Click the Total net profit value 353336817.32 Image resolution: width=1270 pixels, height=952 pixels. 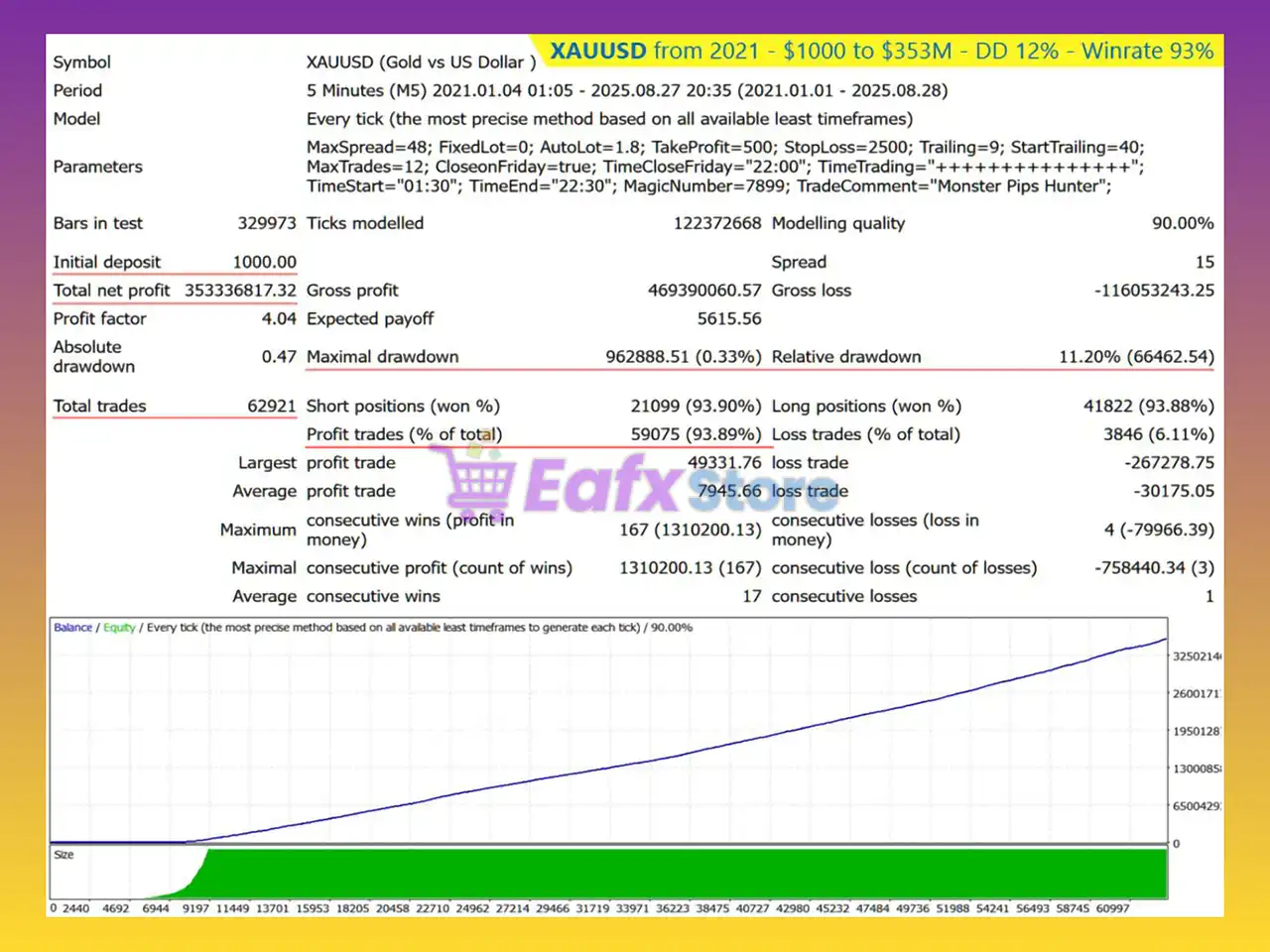(240, 291)
